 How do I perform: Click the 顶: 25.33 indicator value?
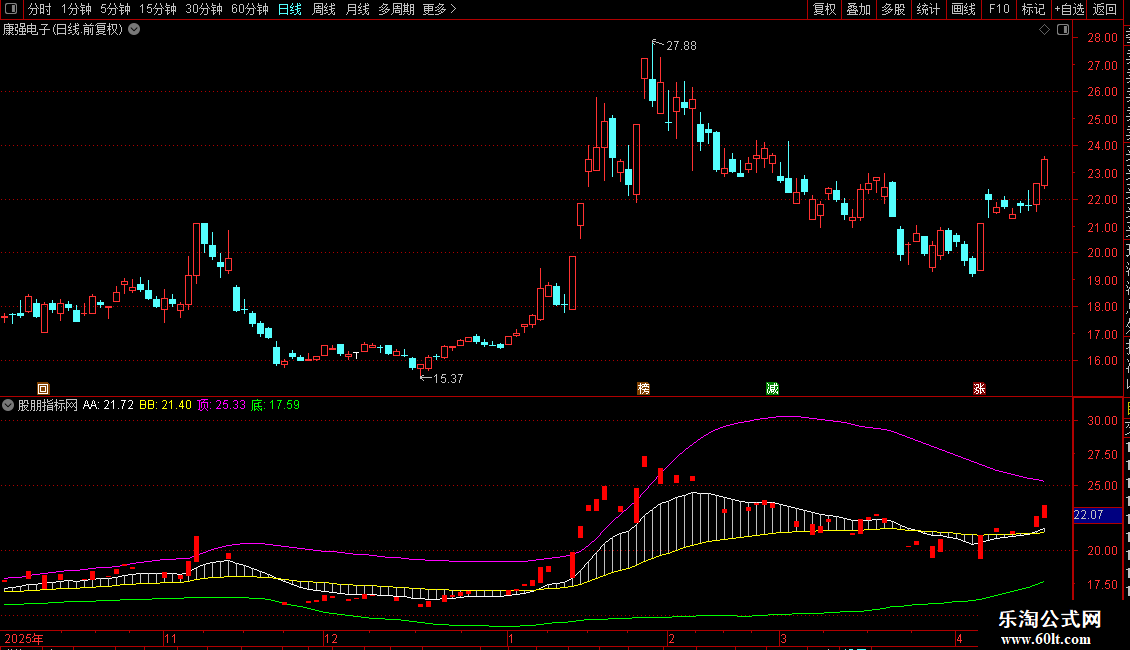tap(221, 405)
